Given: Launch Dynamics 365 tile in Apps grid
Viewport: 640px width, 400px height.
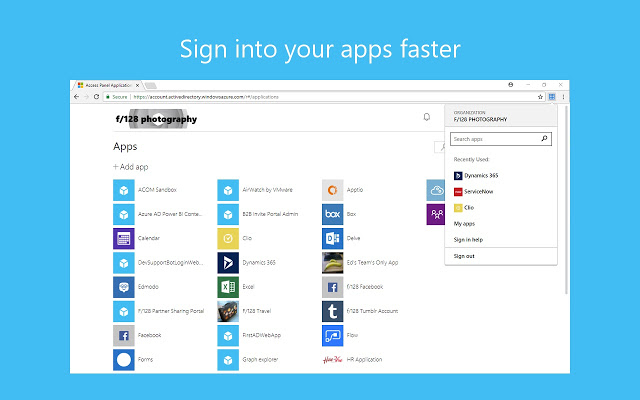Looking at the screenshot, I should [228, 263].
